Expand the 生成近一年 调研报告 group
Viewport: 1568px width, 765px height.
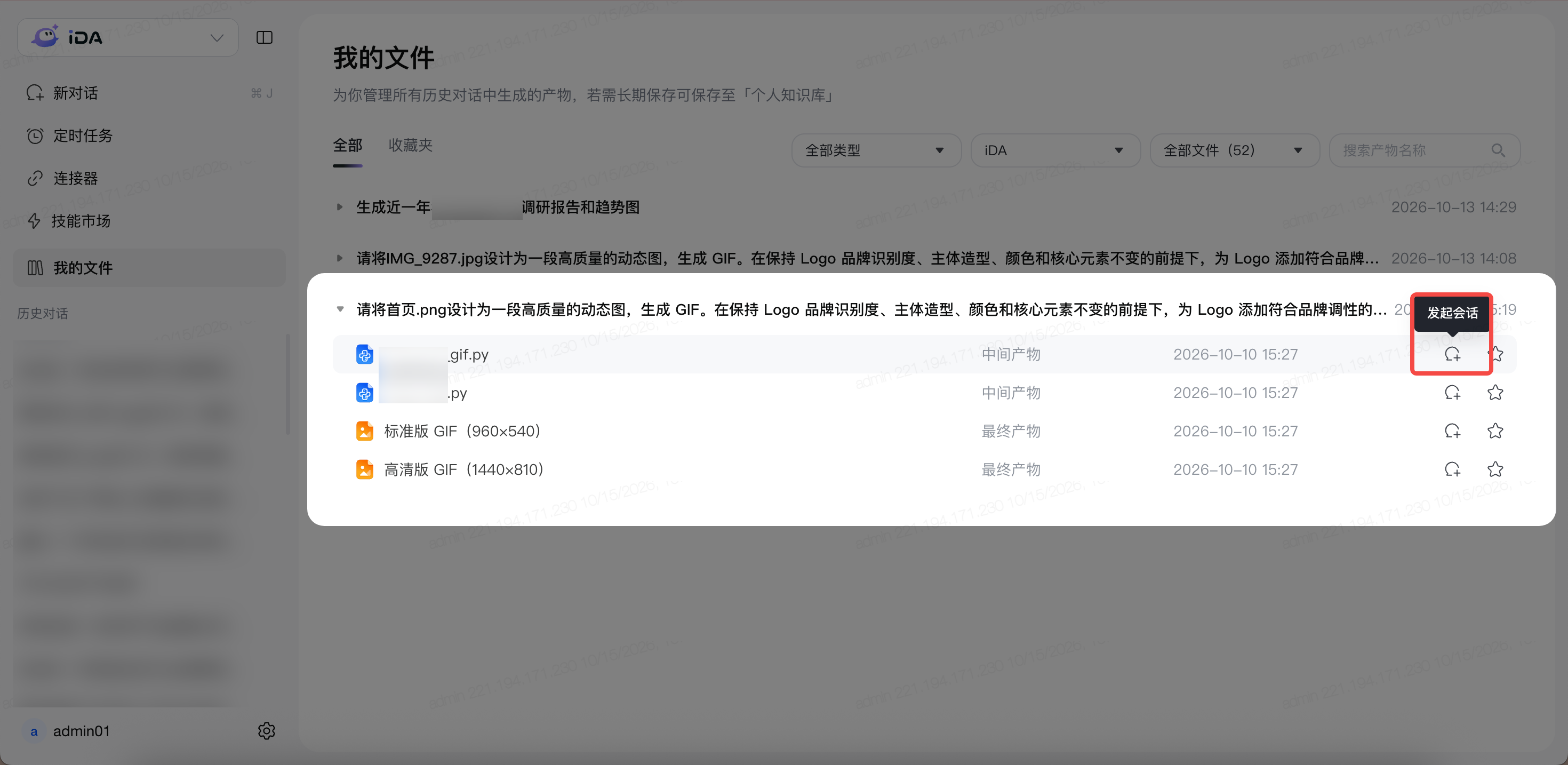point(340,207)
